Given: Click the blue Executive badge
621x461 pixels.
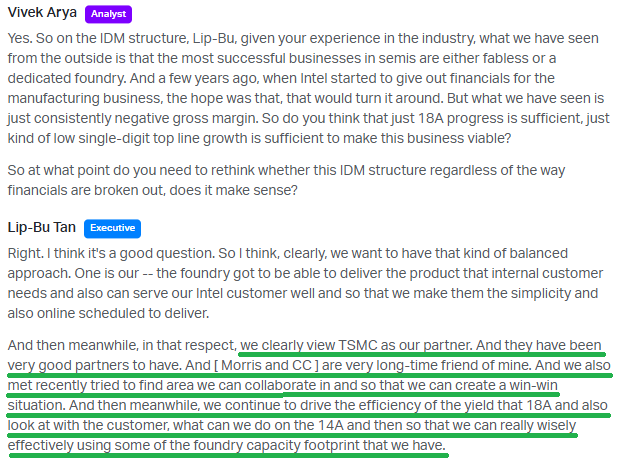Looking at the screenshot, I should [112, 229].
